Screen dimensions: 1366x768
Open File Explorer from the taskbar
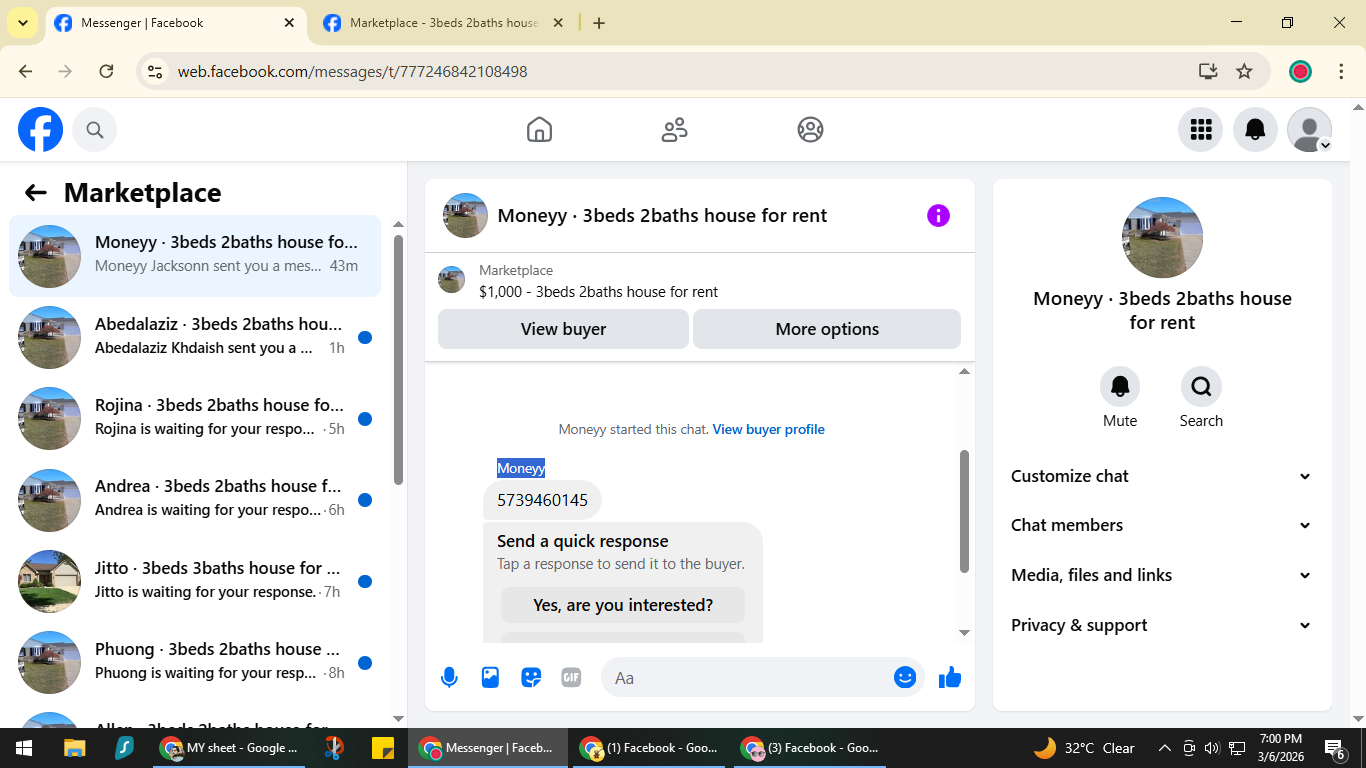click(75, 748)
